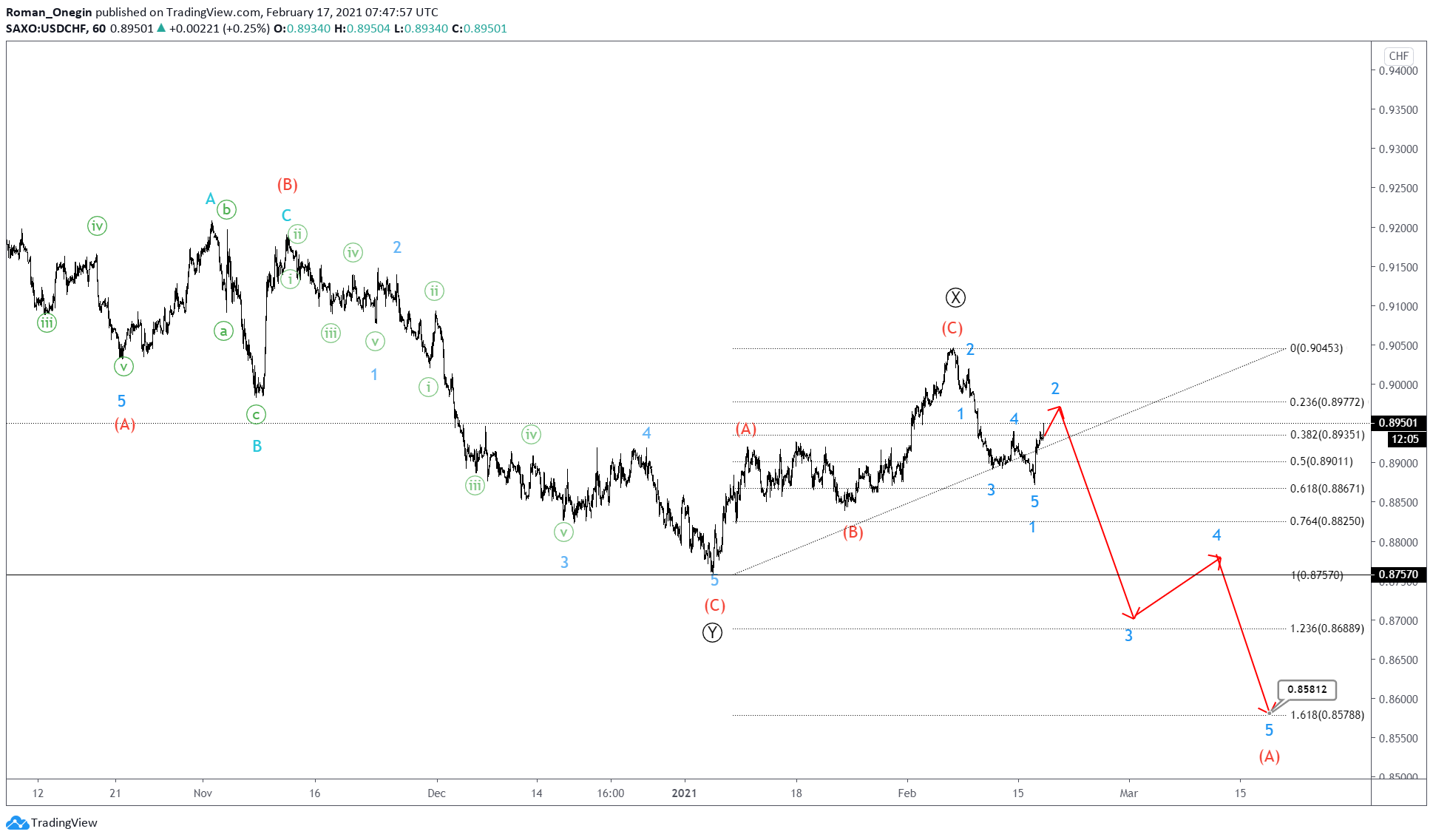
Task: Open the CHF currency selector
Action: click(1398, 56)
